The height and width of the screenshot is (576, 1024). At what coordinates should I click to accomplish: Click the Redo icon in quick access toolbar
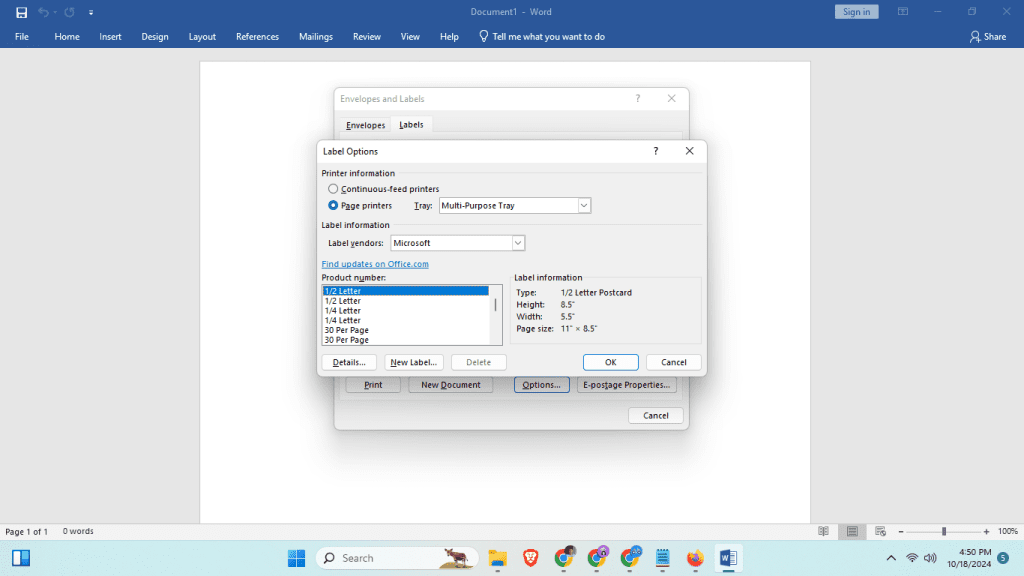point(69,12)
